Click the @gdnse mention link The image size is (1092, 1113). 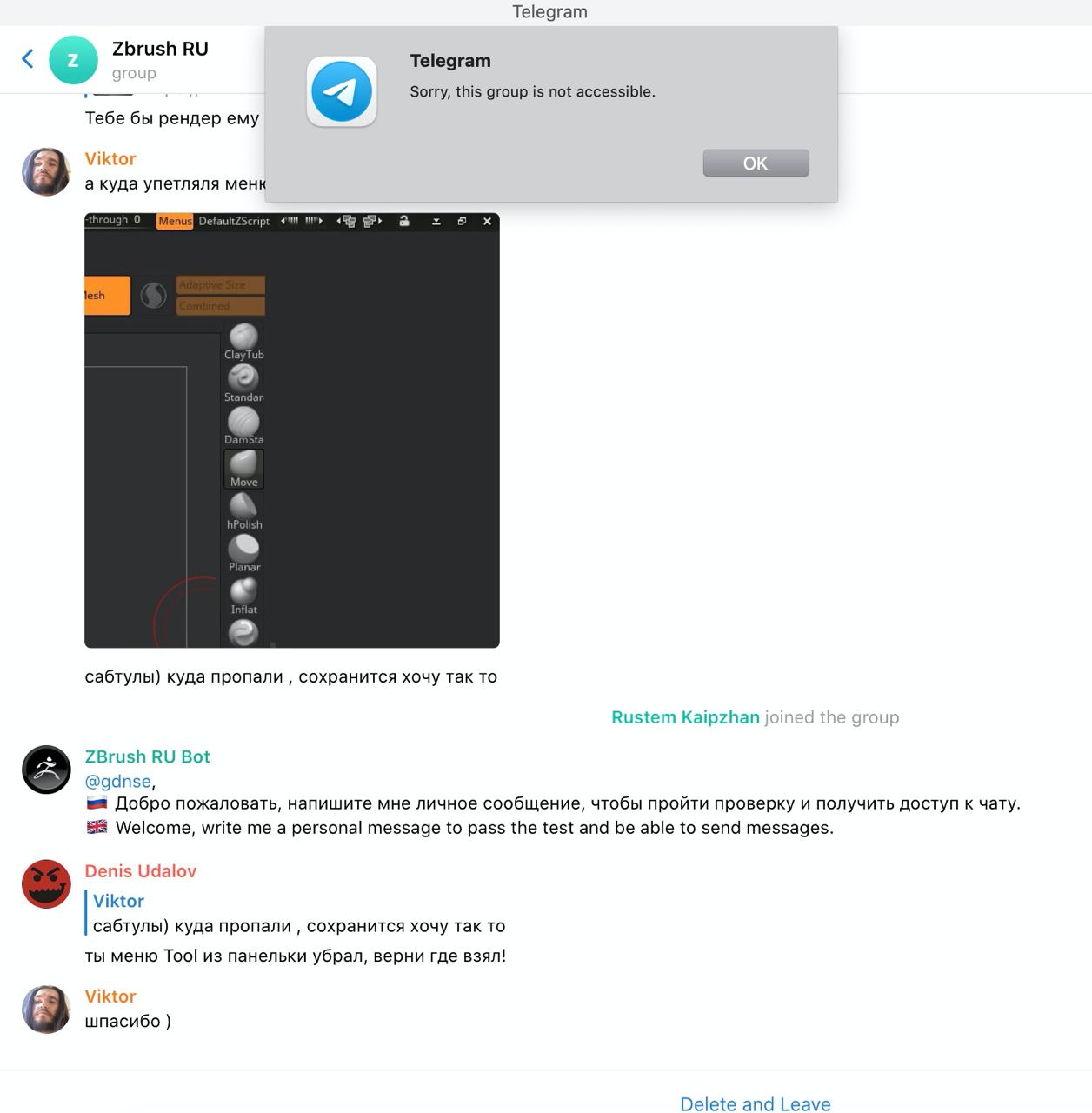point(118,781)
